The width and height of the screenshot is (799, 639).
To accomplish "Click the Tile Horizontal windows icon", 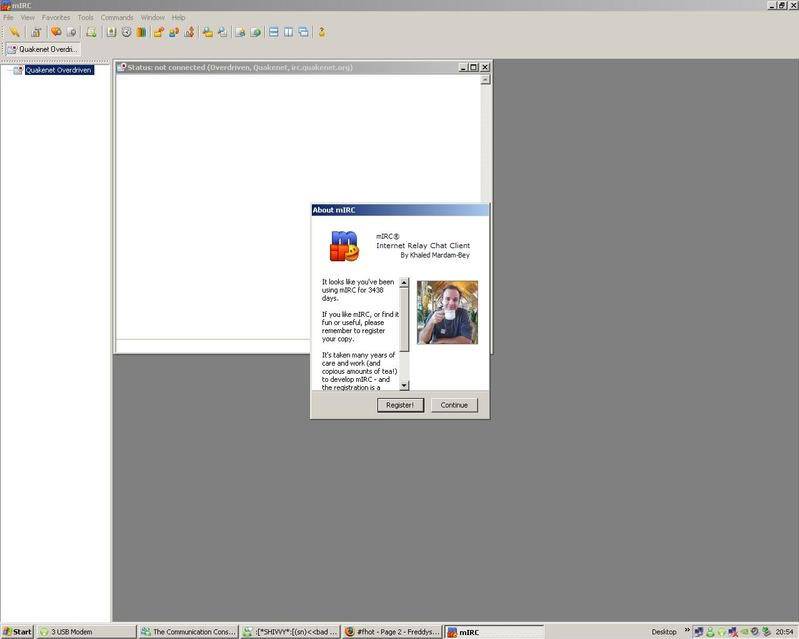I will point(274,32).
